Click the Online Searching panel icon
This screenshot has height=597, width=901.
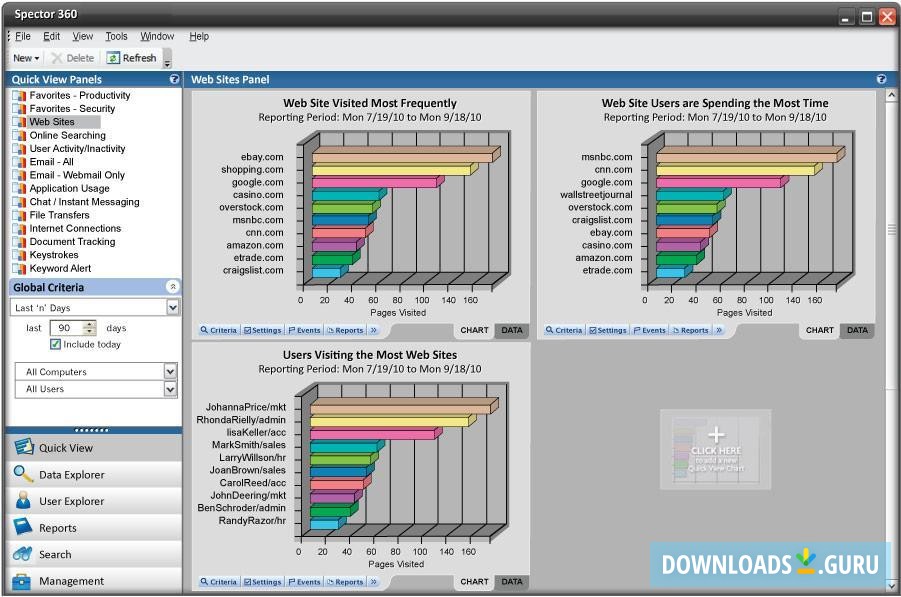[x=19, y=136]
